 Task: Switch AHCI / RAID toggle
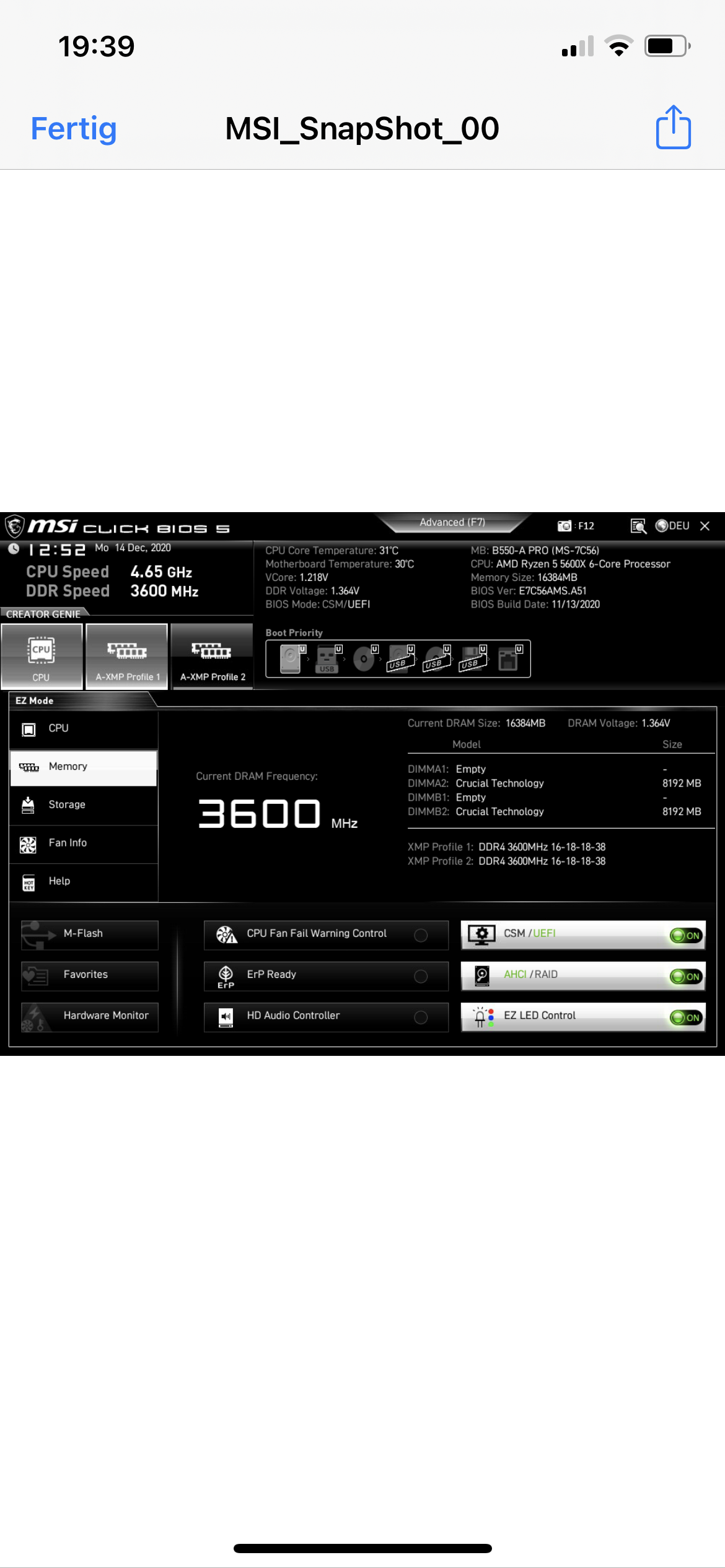tap(687, 977)
